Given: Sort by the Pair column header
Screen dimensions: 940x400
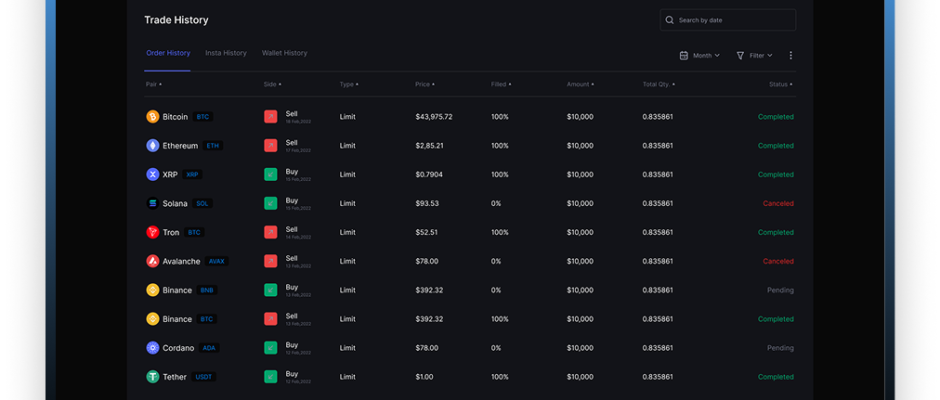Looking at the screenshot, I should (x=153, y=85).
